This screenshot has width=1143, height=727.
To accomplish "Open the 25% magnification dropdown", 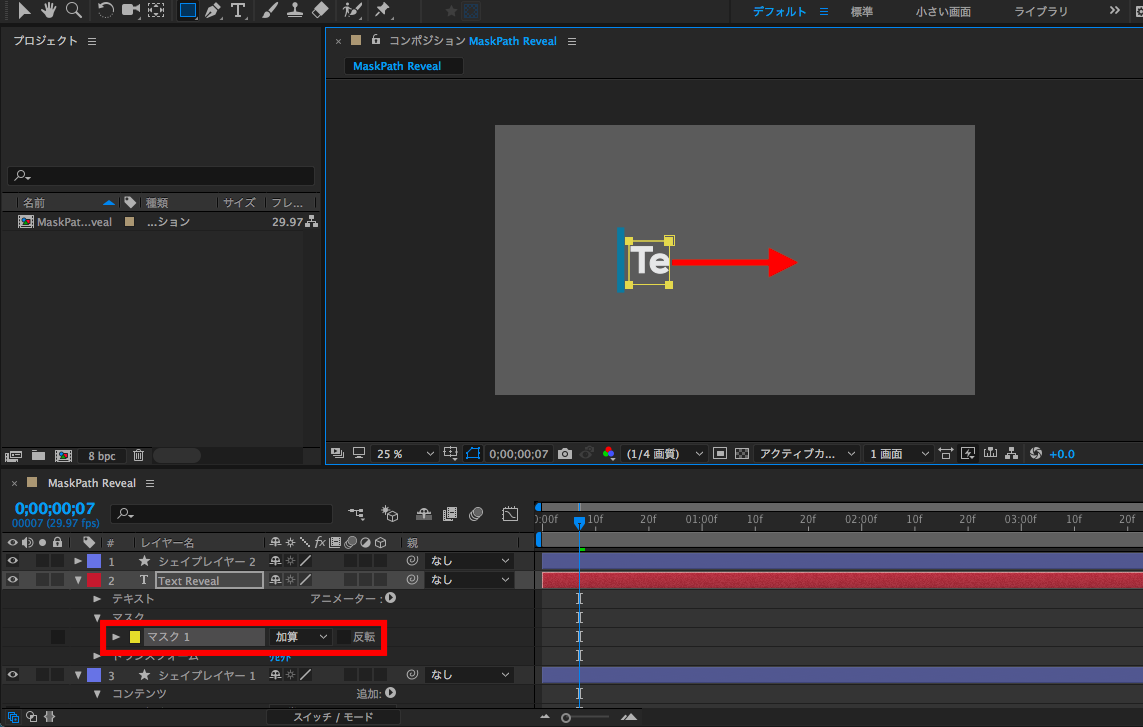I will click(405, 454).
